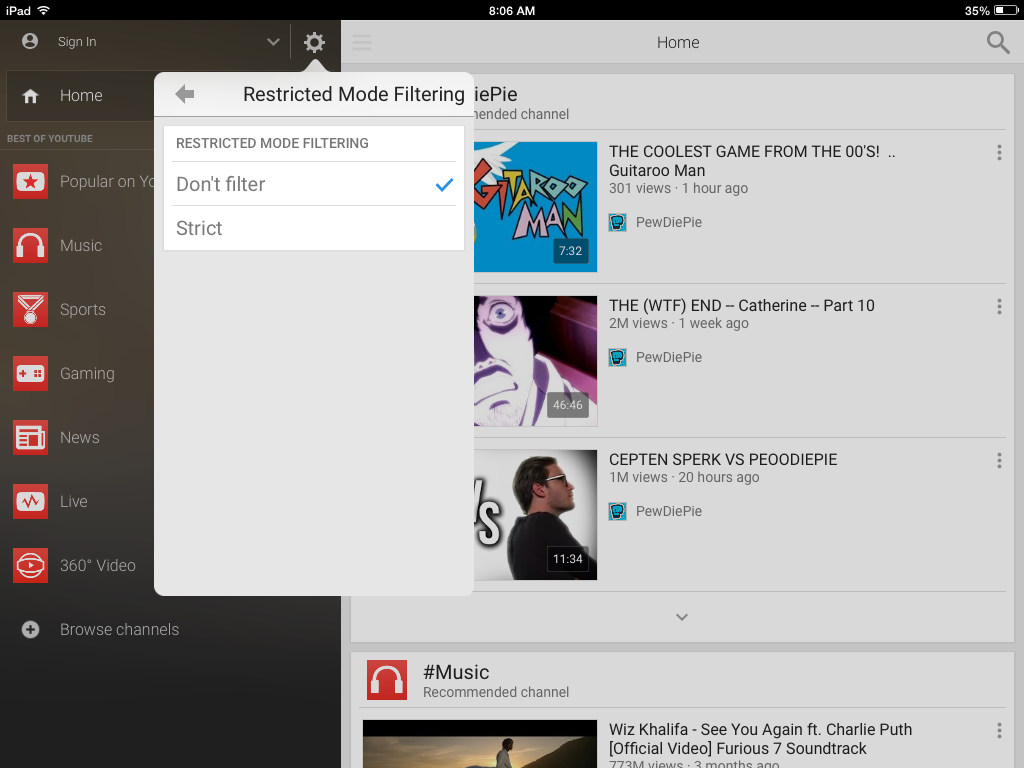The width and height of the screenshot is (1024, 768).
Task: Tap PewDiePie avatar under CEPTEN SPERK
Action: tap(618, 511)
